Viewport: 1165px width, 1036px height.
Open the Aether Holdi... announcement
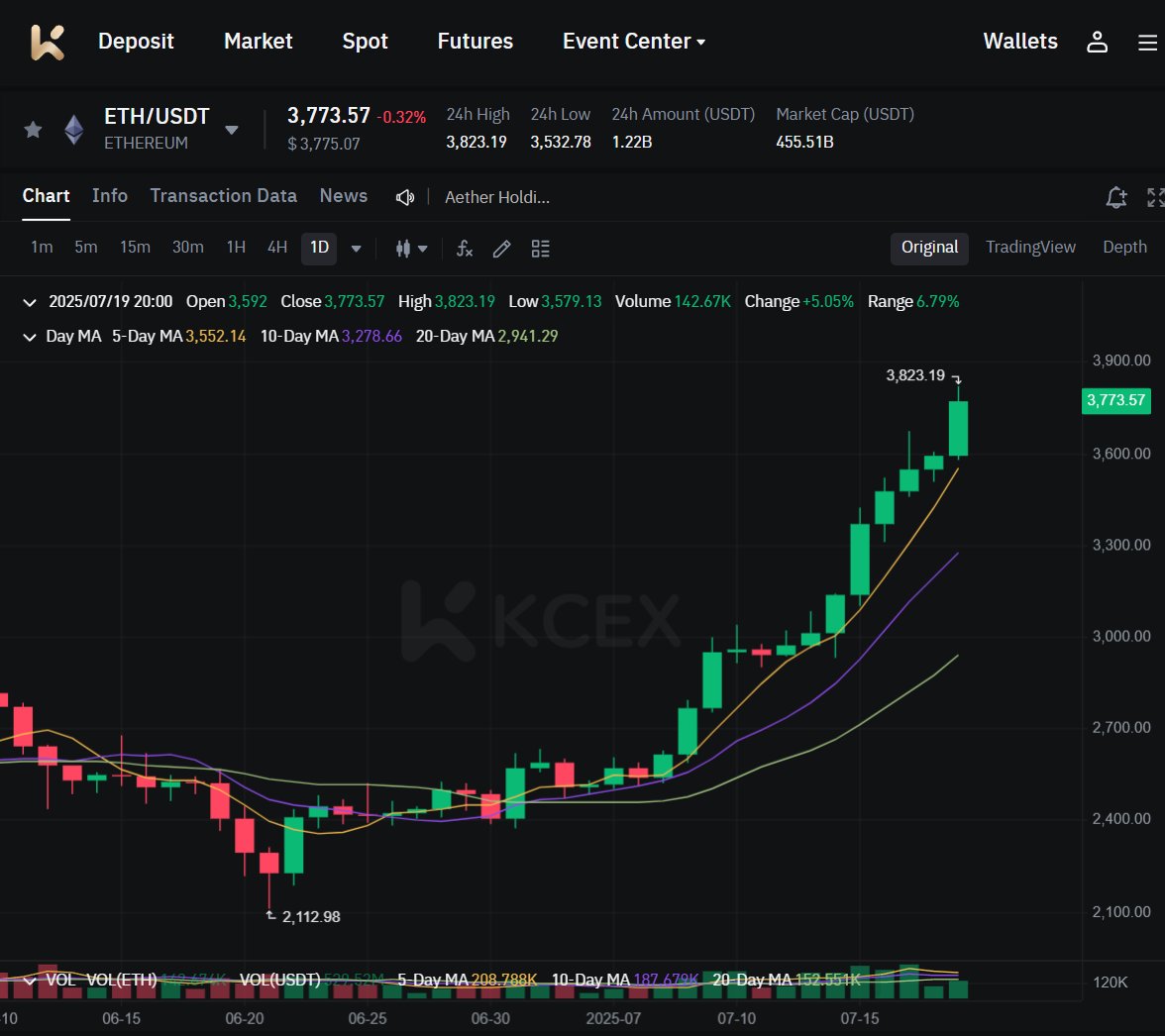click(497, 197)
